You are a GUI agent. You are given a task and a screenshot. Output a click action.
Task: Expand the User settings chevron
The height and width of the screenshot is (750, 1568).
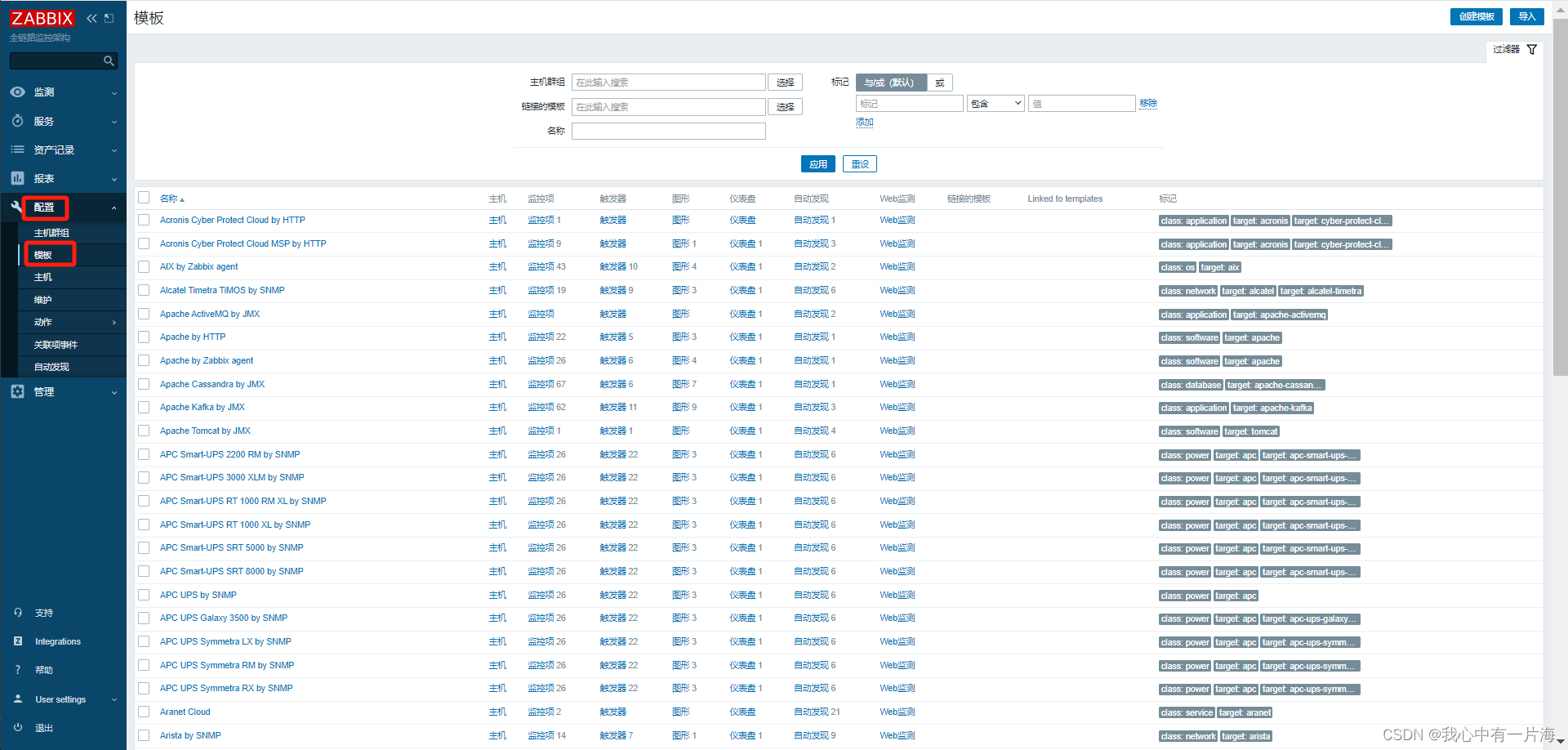114,700
